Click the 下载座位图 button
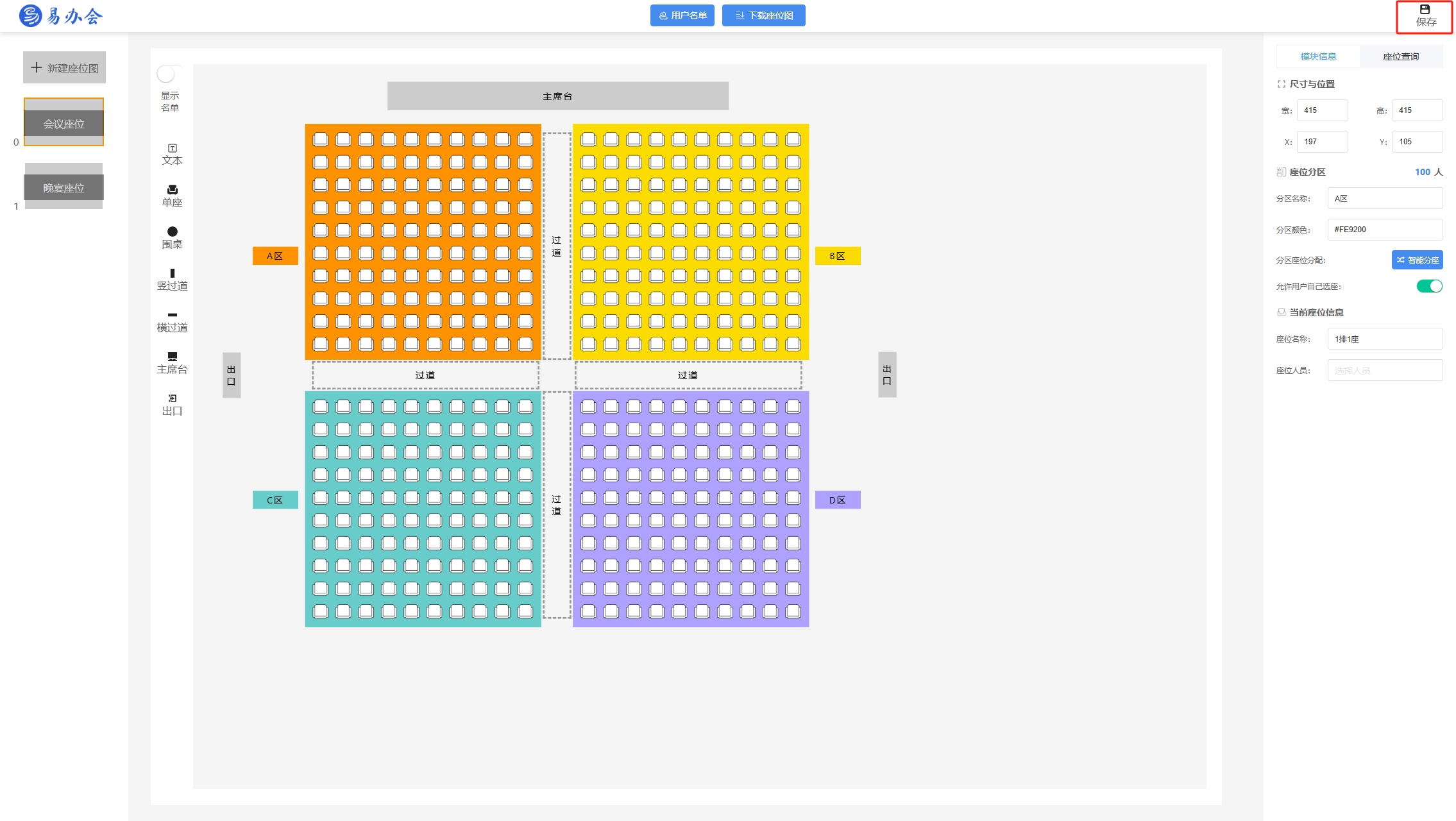The height and width of the screenshot is (821, 1456). [763, 15]
